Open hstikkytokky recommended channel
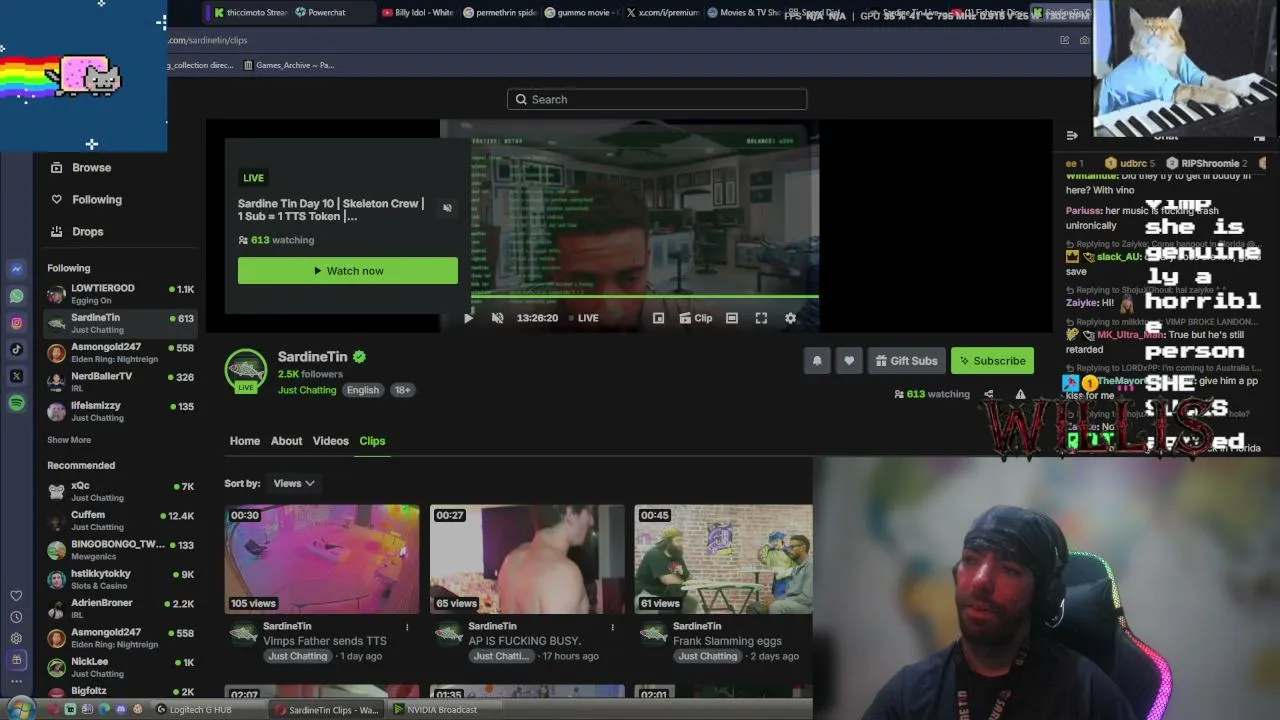1280x720 pixels. coord(120,579)
